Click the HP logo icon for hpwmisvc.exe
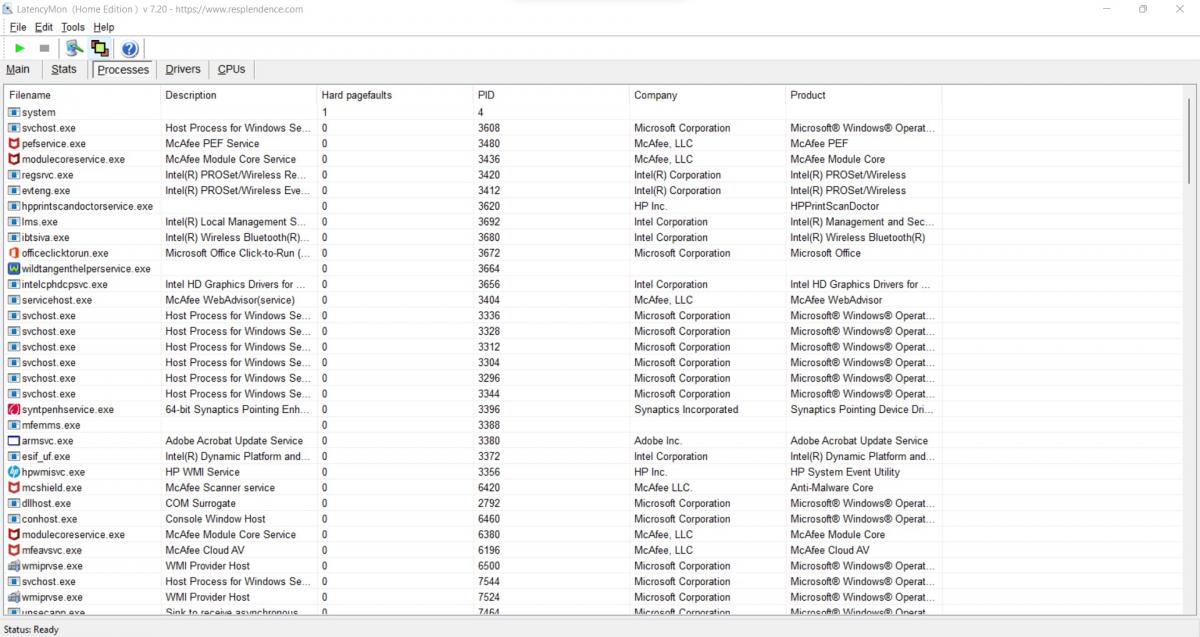 14,472
